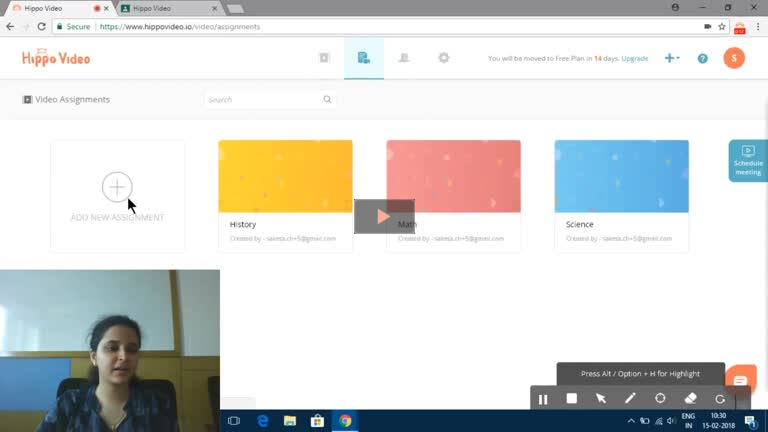This screenshot has width=768, height=432.
Task: Play the video with center play button
Action: click(384, 216)
